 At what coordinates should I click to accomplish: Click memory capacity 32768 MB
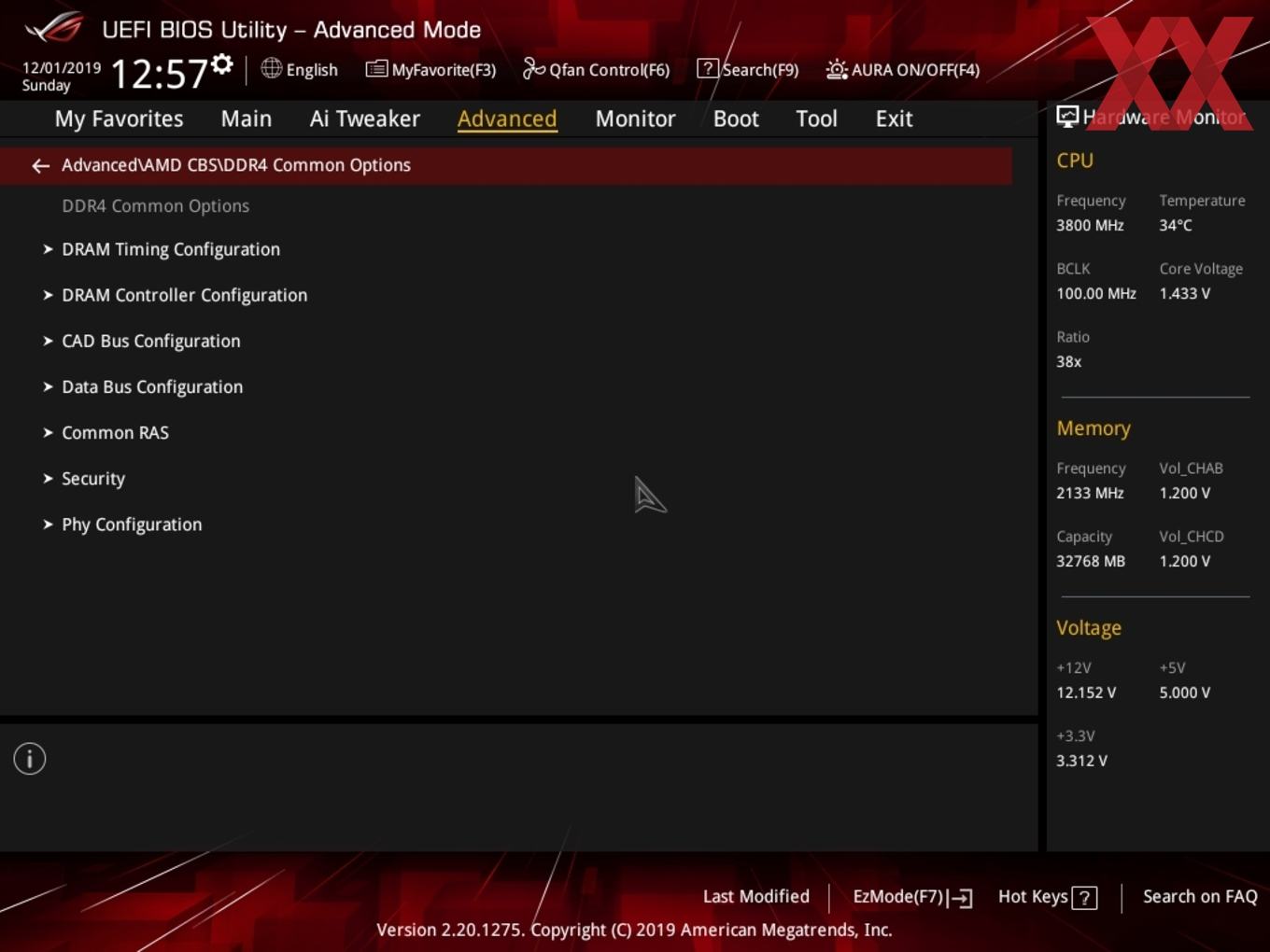(1091, 561)
